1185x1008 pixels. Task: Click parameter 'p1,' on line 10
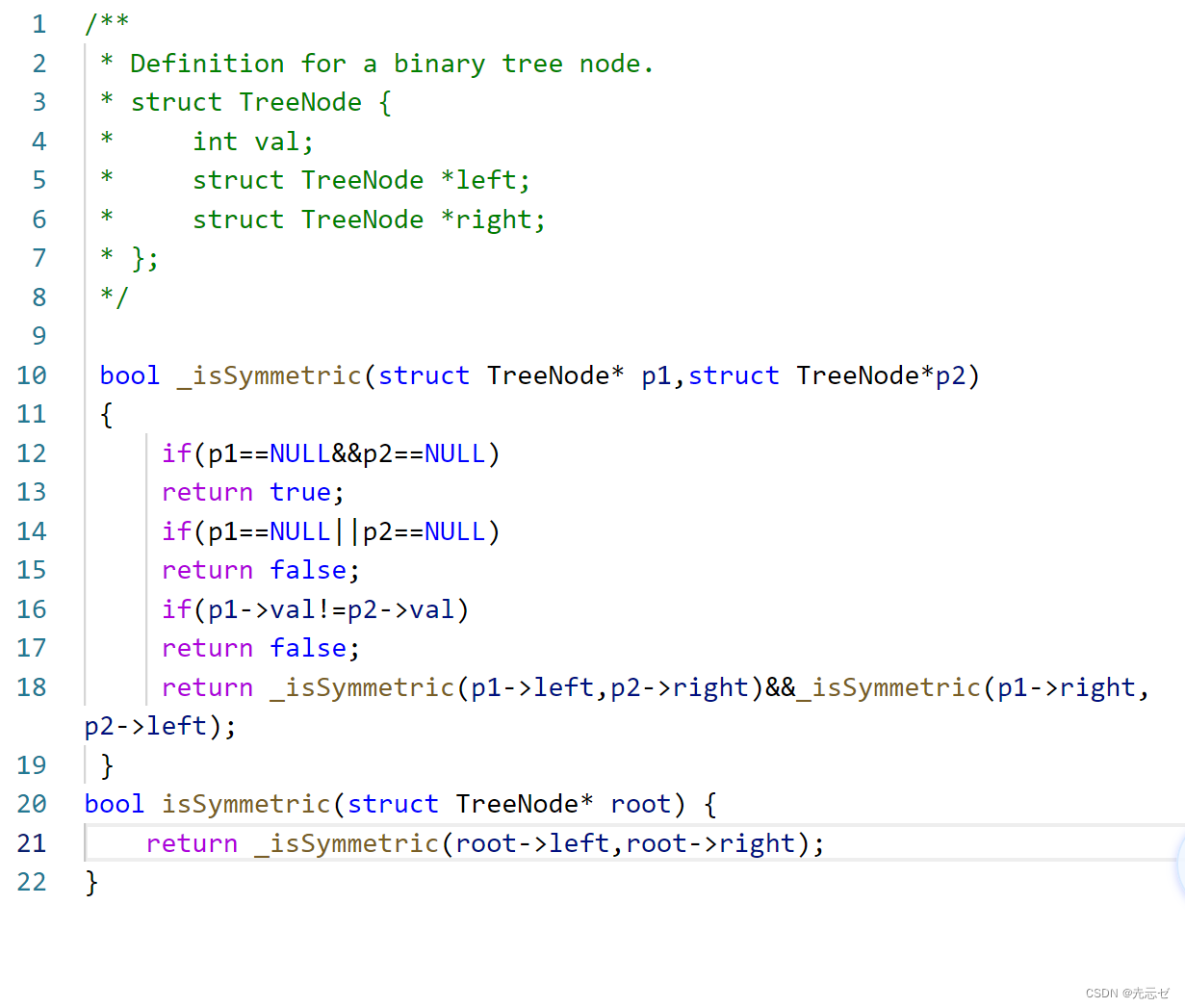pos(663,375)
